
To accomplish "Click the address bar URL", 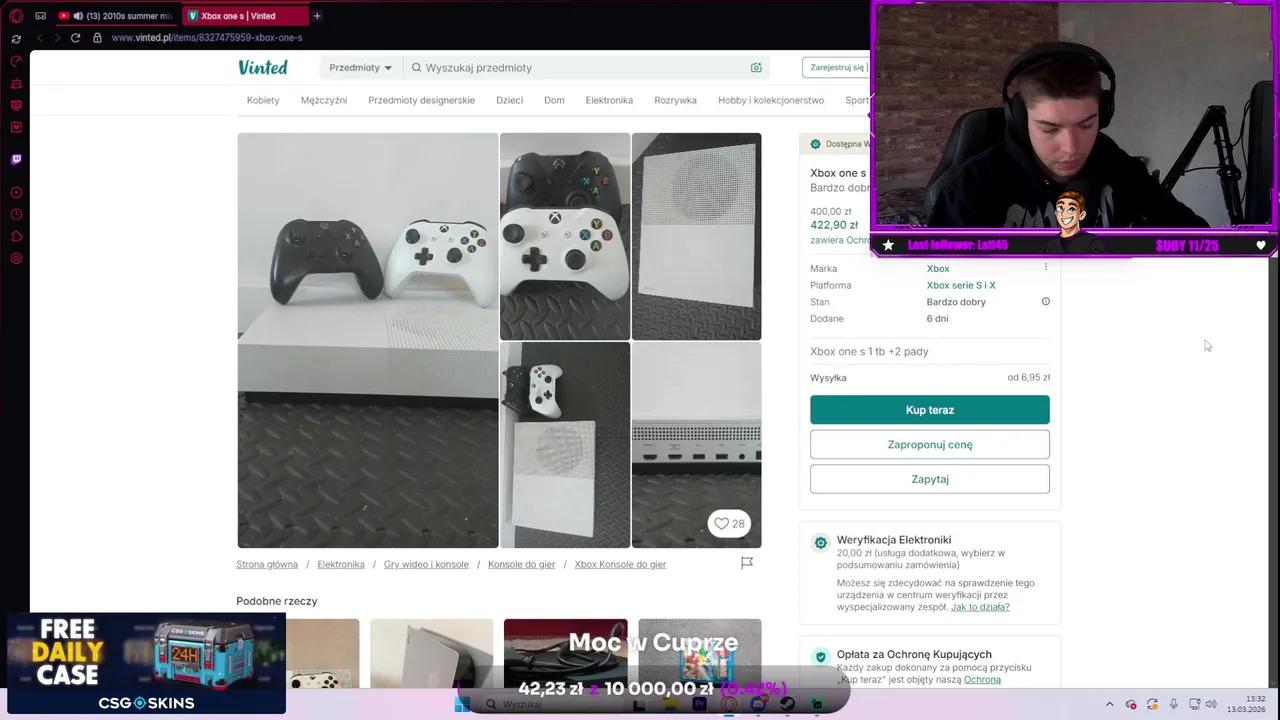I will pos(207,38).
